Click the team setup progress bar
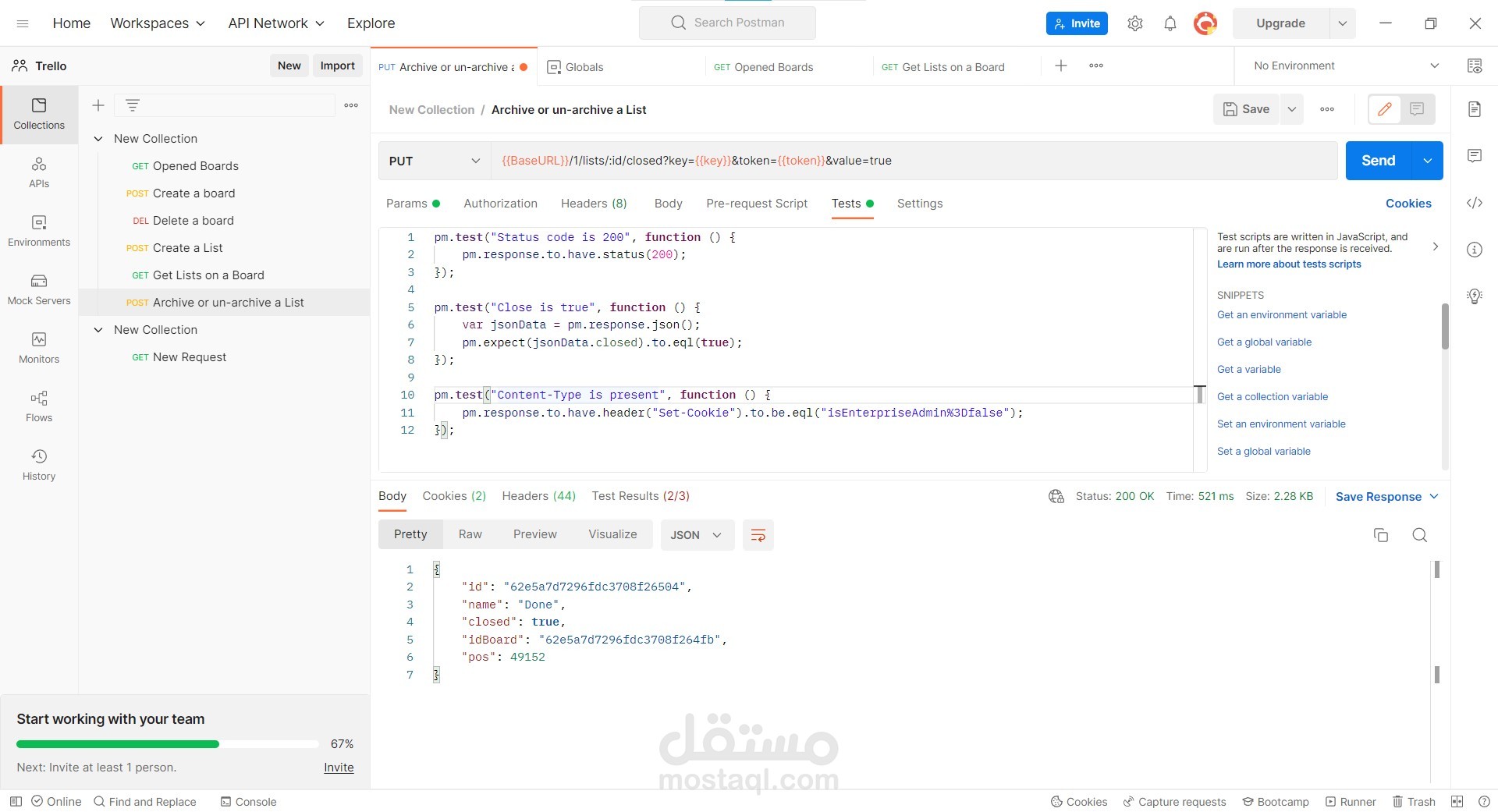1498x812 pixels. tap(167, 744)
